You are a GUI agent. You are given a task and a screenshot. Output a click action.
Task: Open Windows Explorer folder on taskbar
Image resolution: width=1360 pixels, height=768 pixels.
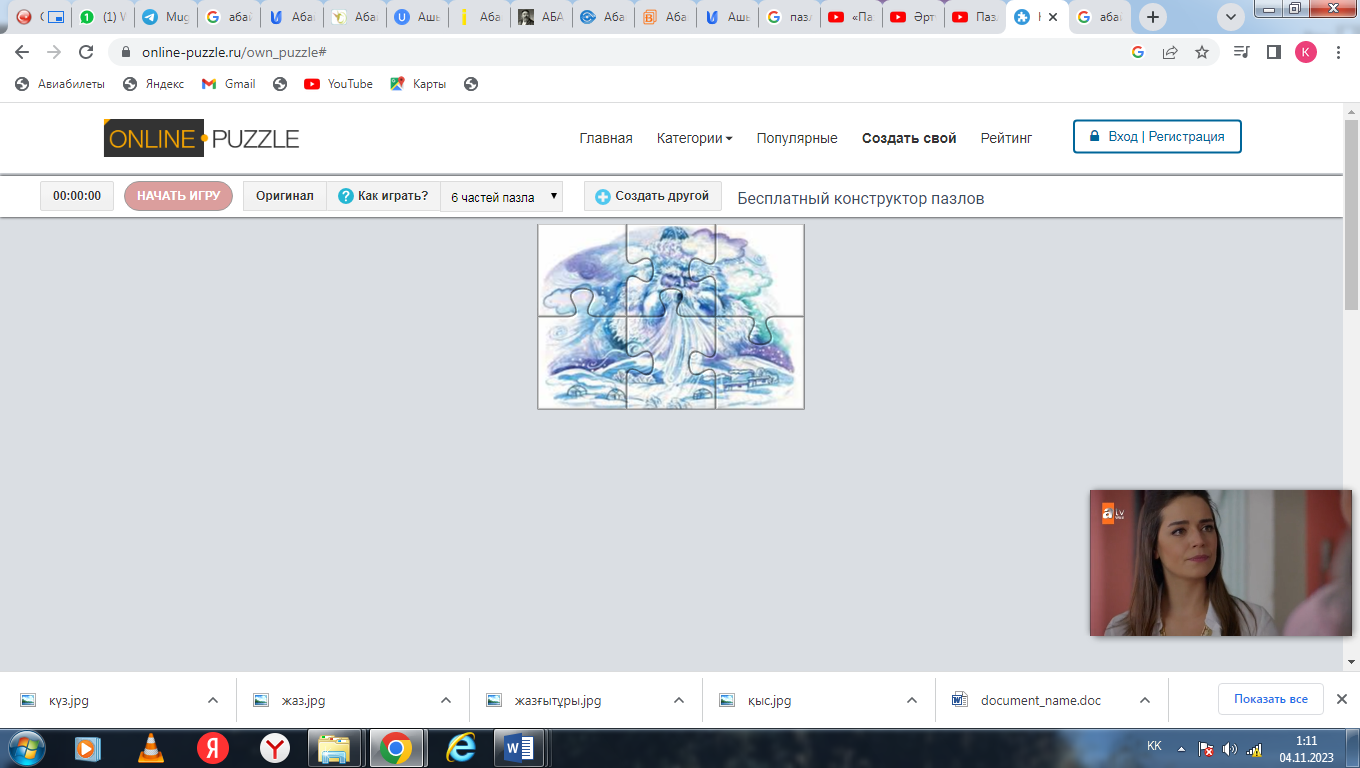pos(333,748)
